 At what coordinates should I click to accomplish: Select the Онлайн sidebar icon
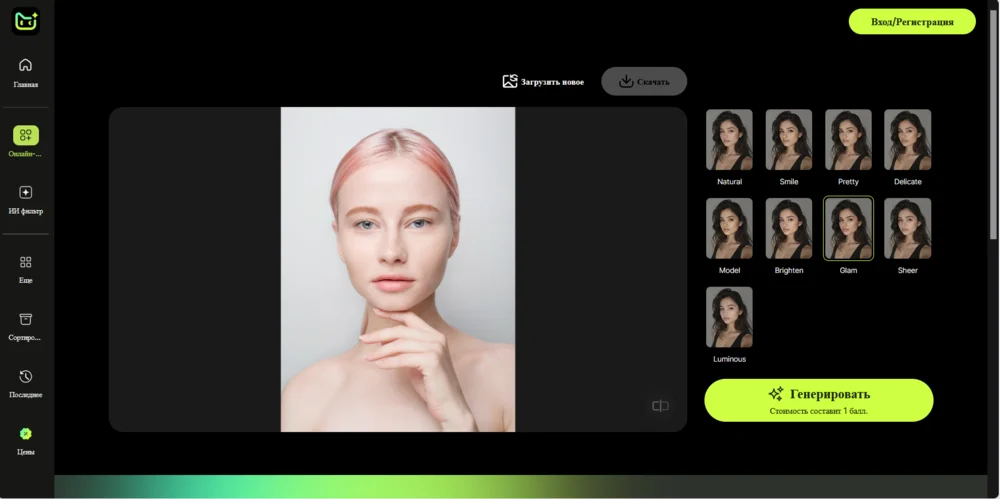pyautogui.click(x=26, y=136)
